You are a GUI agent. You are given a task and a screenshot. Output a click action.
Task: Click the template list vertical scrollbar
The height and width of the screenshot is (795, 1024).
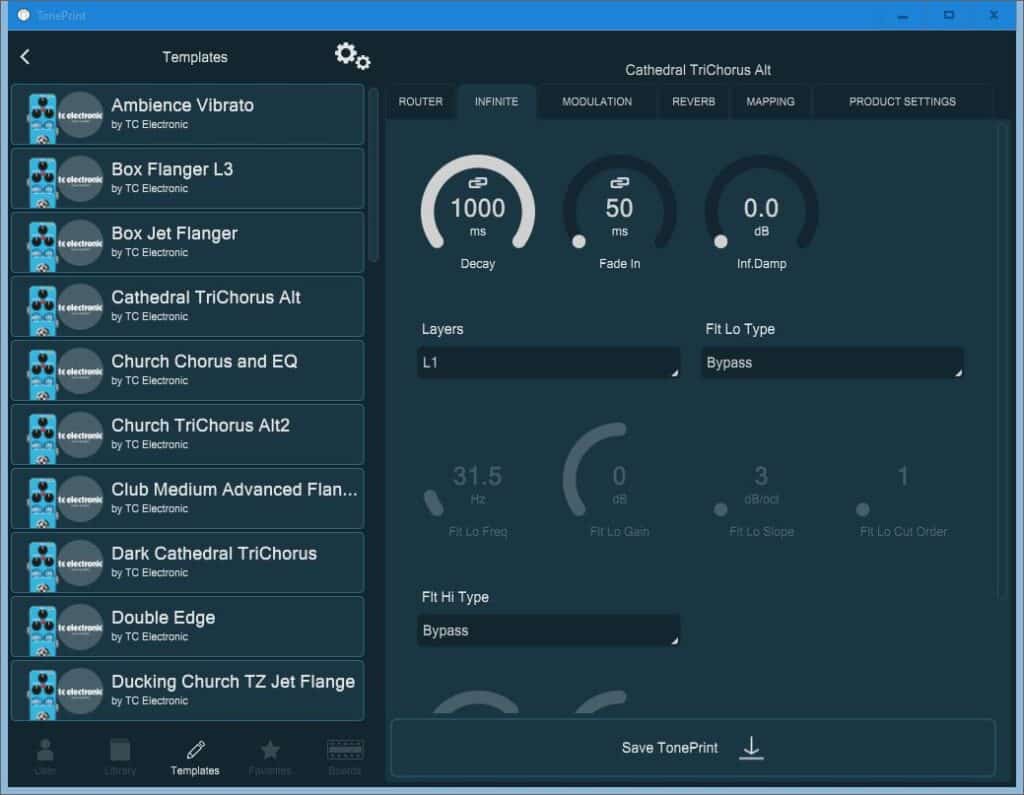[x=373, y=175]
